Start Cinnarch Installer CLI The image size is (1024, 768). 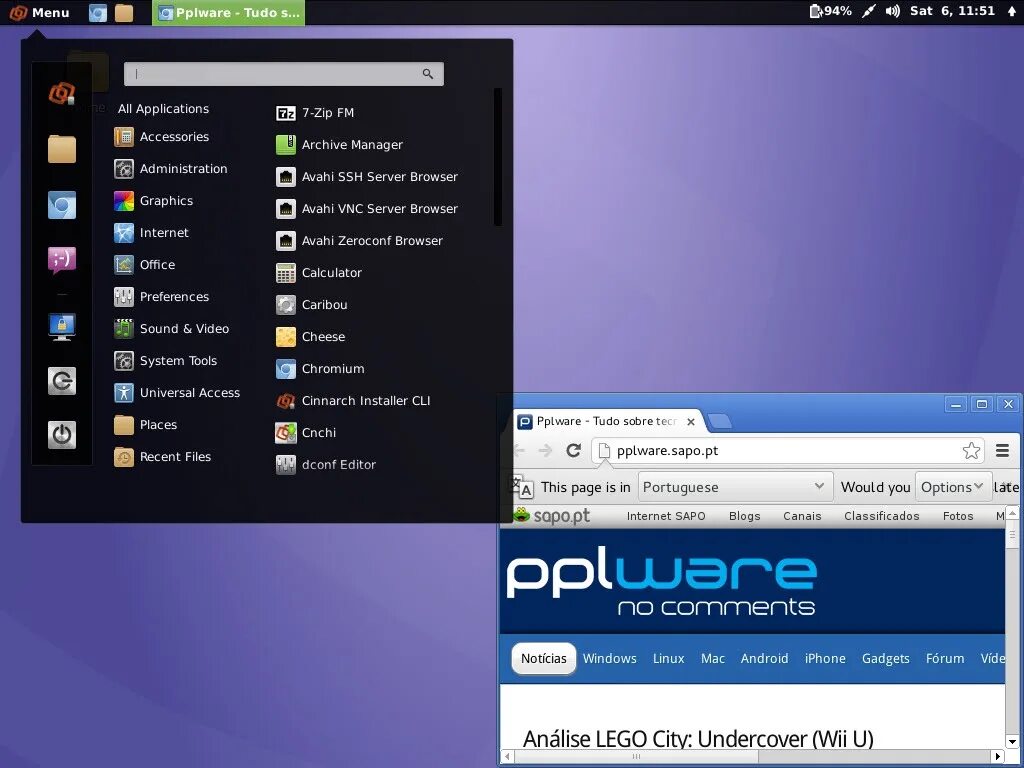tap(353, 401)
